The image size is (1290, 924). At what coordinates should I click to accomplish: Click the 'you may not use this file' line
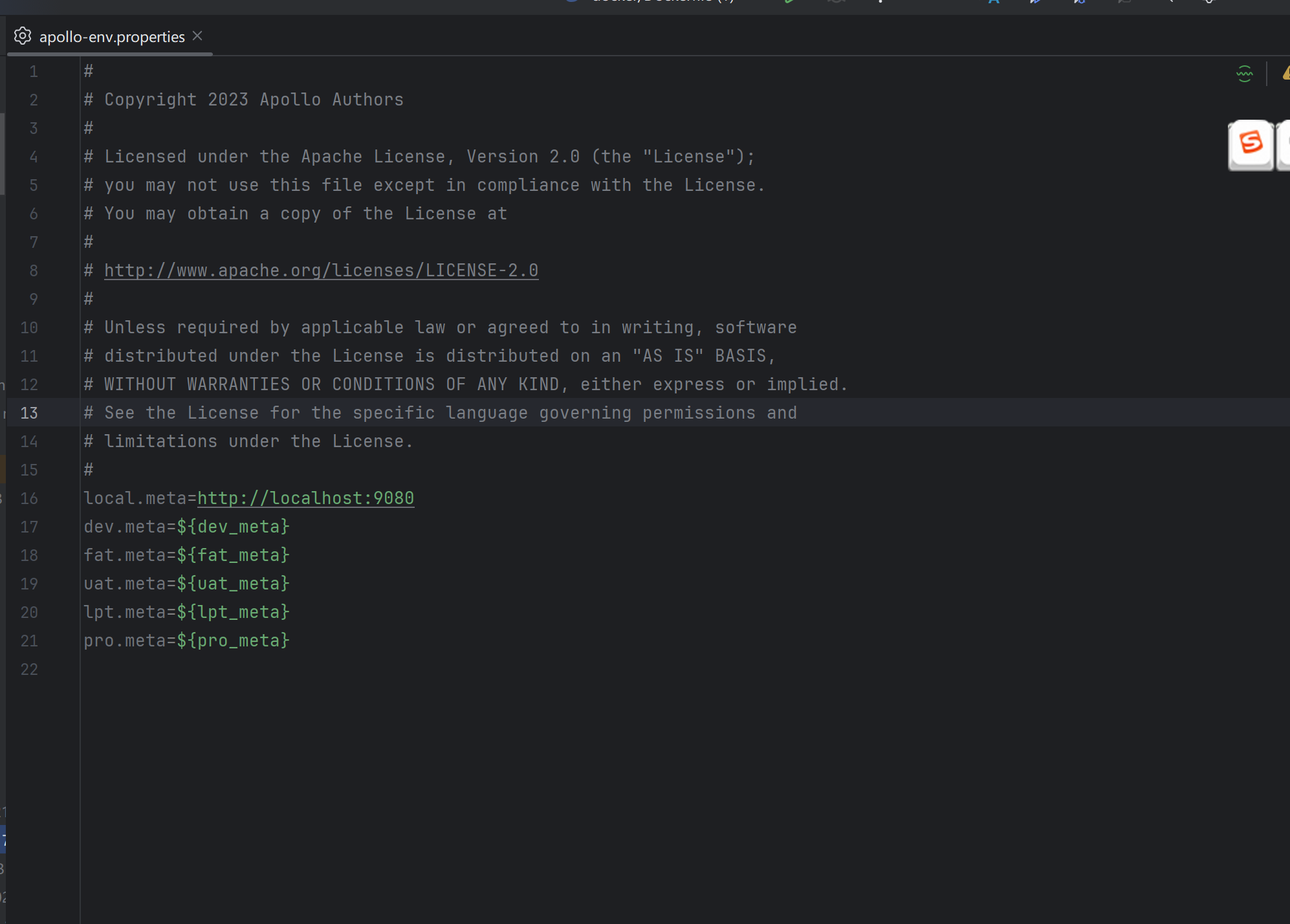coord(424,185)
